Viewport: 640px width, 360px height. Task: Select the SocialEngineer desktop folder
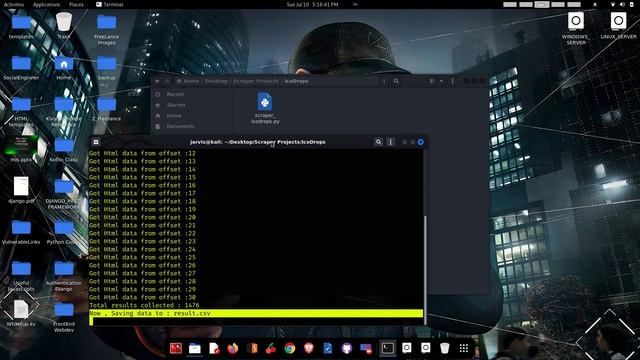21,68
